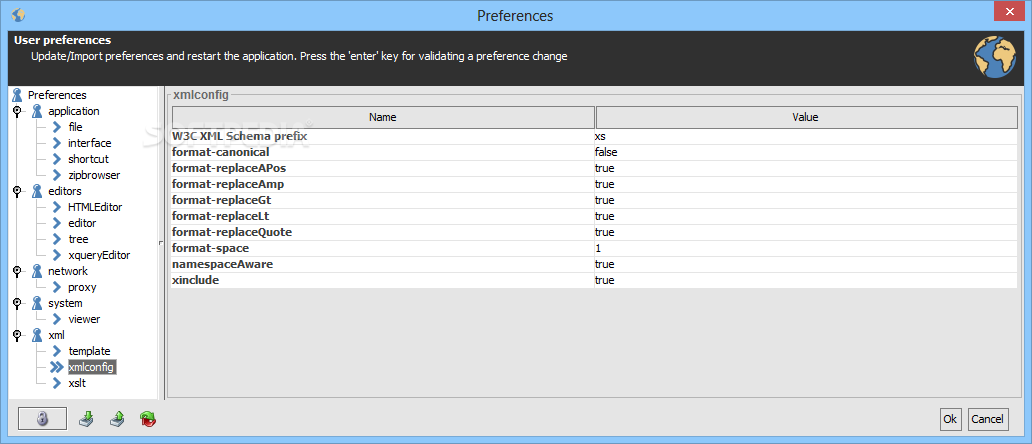This screenshot has width=1032, height=444.
Task: Click the category icon next to 'network'
Action: tap(38, 271)
